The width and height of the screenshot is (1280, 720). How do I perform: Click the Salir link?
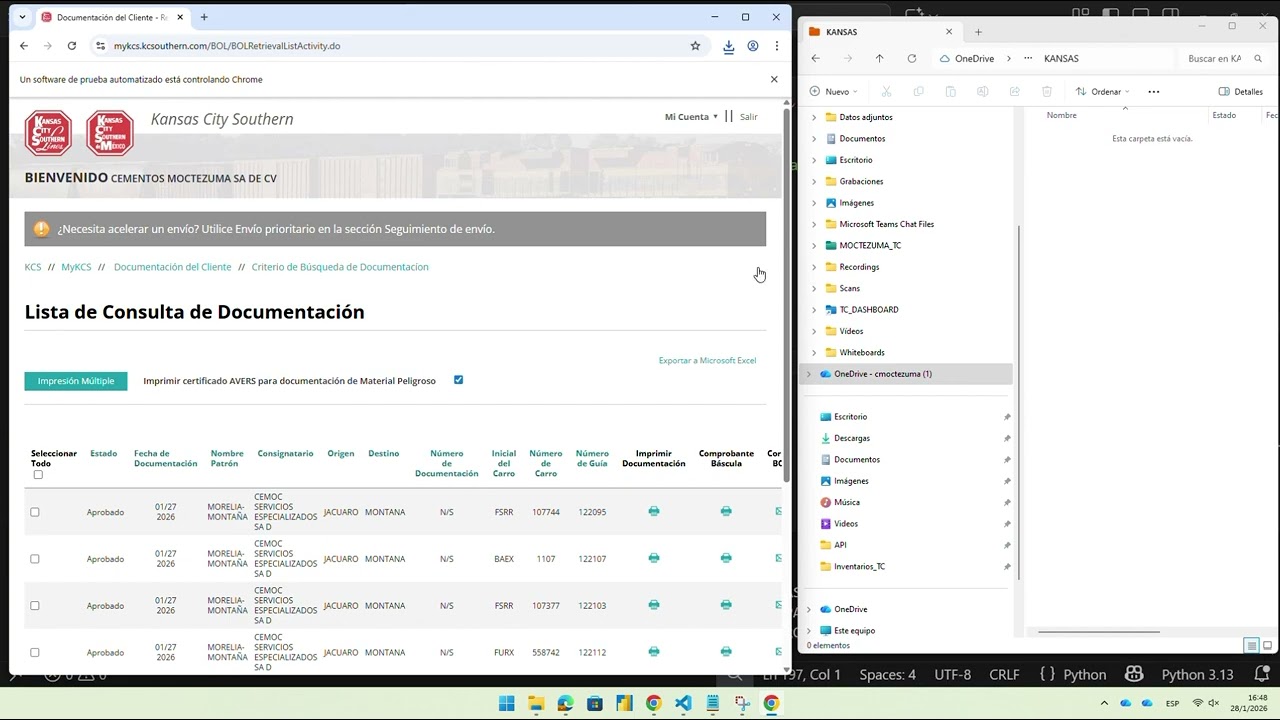749,117
